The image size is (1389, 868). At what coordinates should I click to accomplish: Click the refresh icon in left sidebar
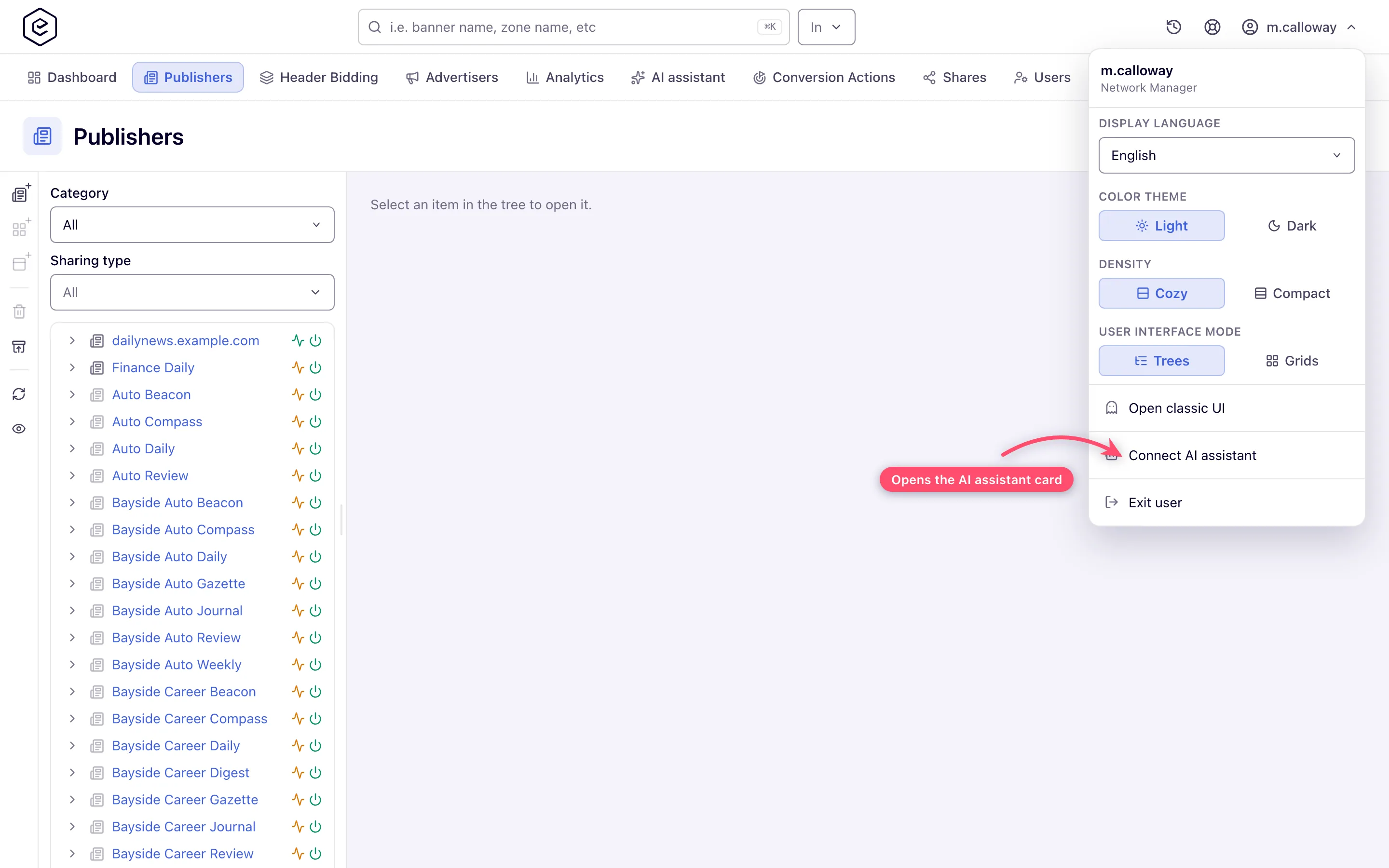click(19, 394)
